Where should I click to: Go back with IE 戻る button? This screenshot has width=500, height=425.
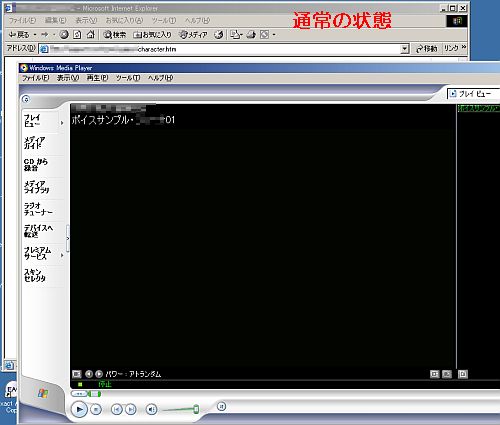click(x=19, y=34)
